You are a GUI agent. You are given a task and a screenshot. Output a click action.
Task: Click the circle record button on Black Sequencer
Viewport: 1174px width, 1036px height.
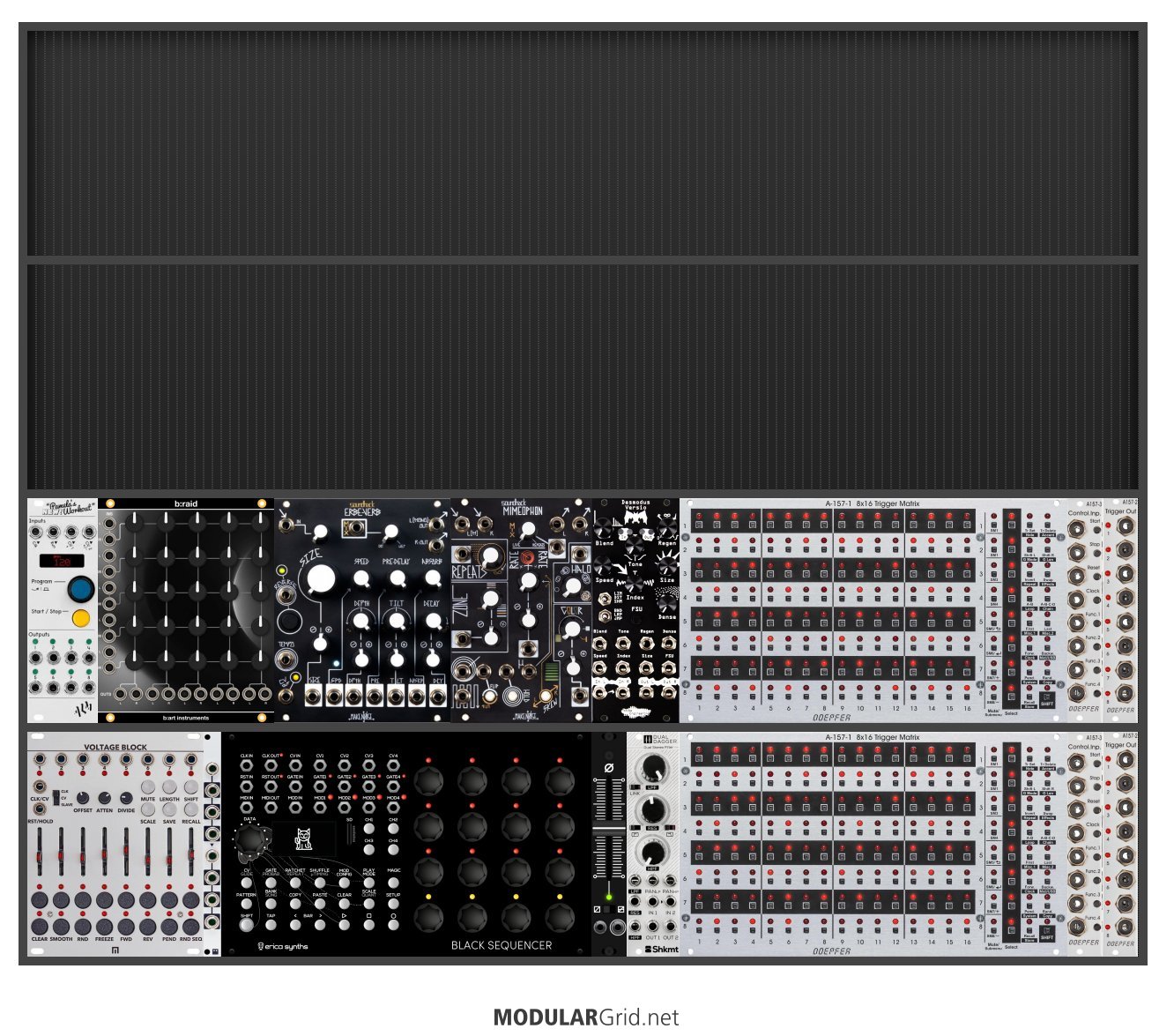[x=393, y=925]
